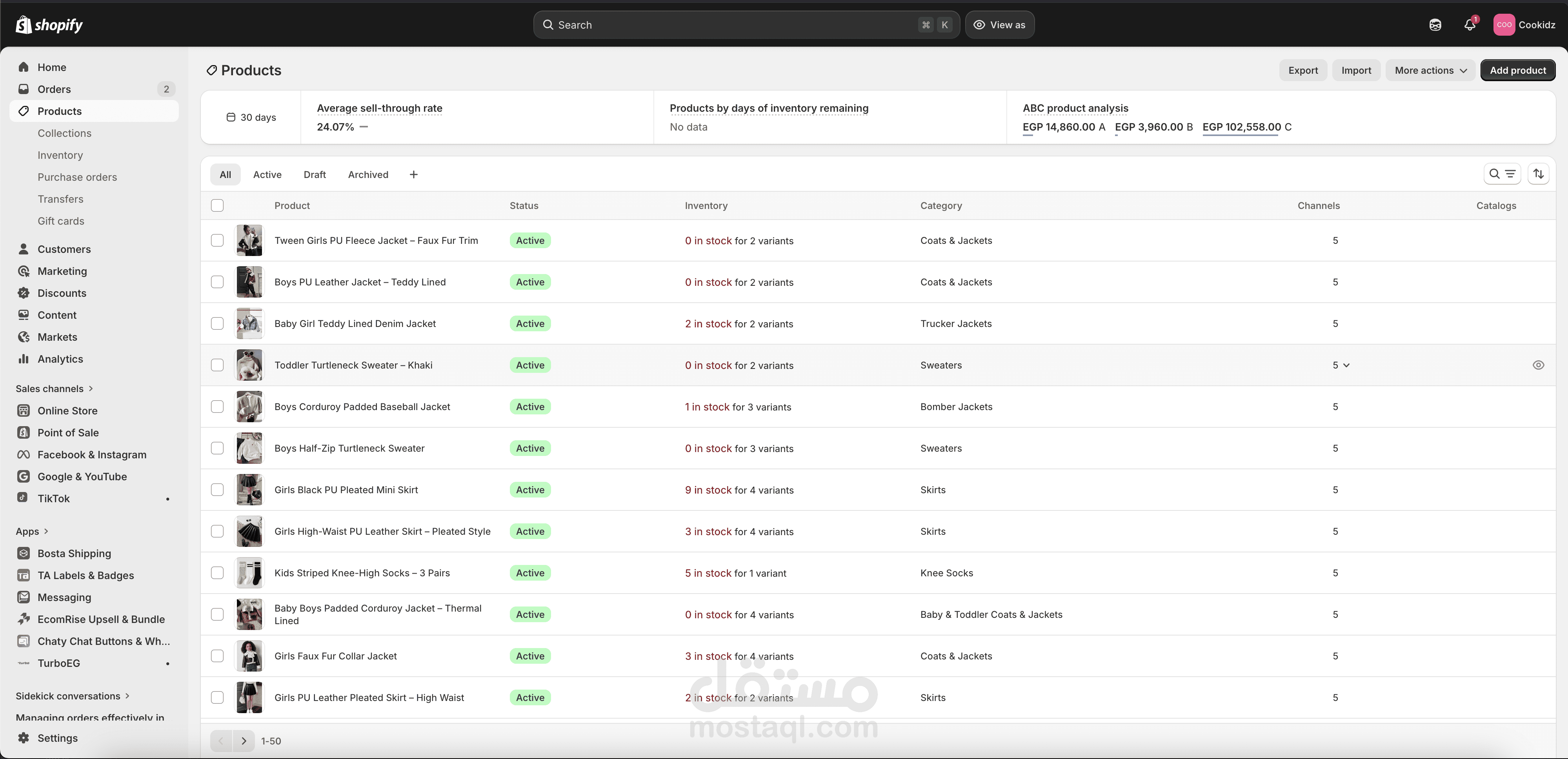Open Transfers in the sidebar

pos(60,199)
